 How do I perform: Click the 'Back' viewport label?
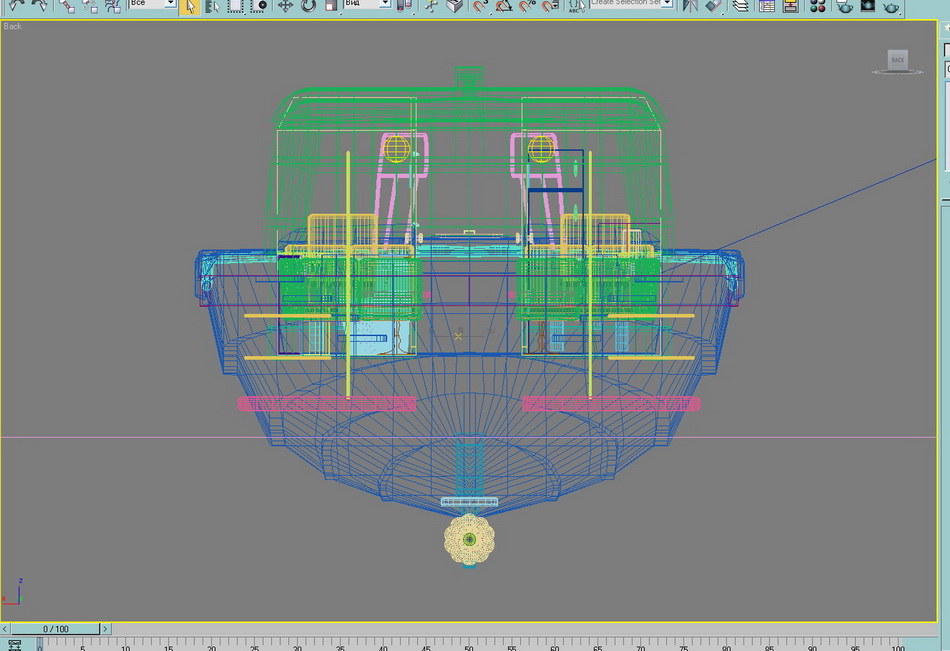coord(13,26)
